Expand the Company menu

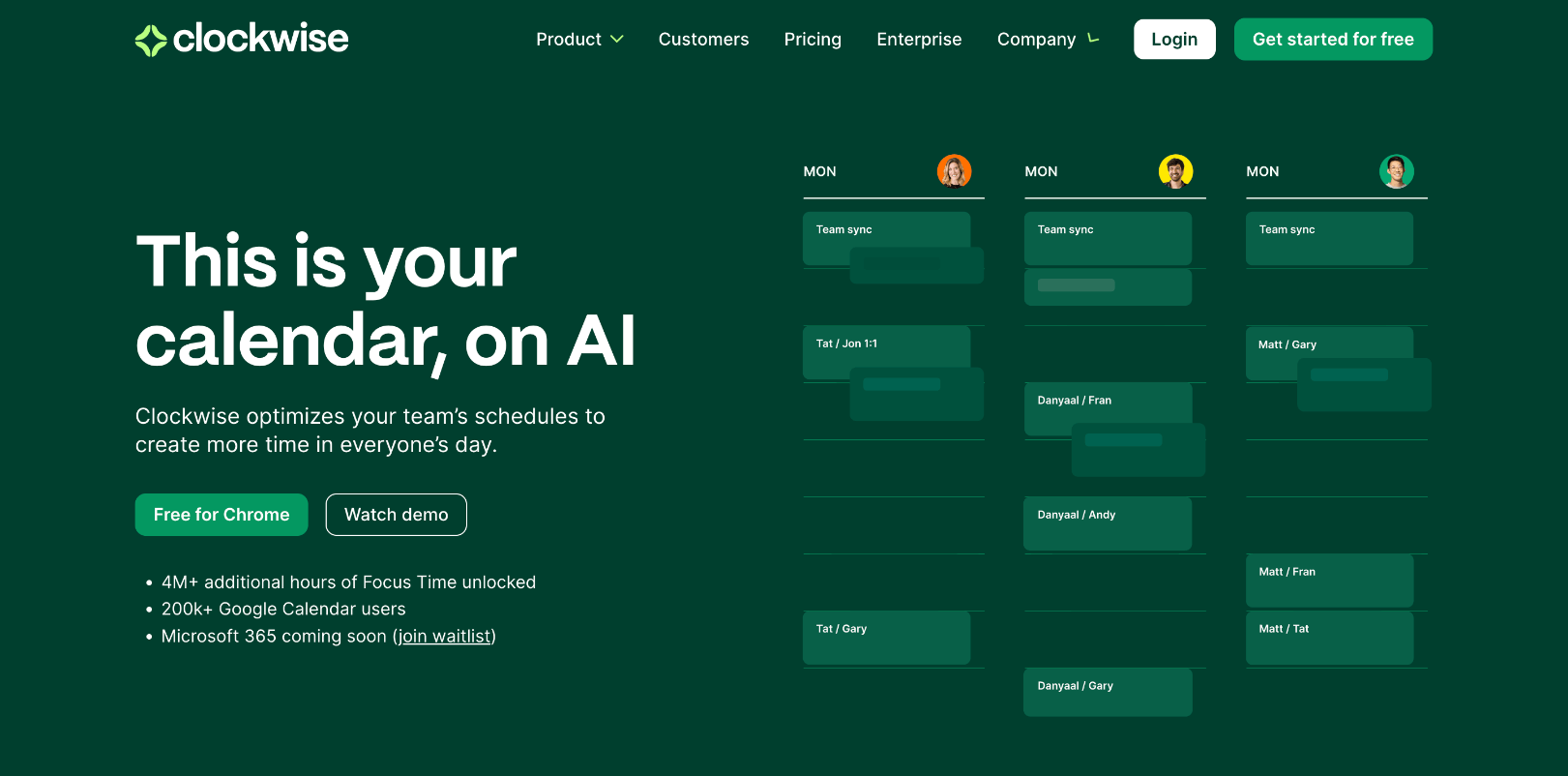1049,40
